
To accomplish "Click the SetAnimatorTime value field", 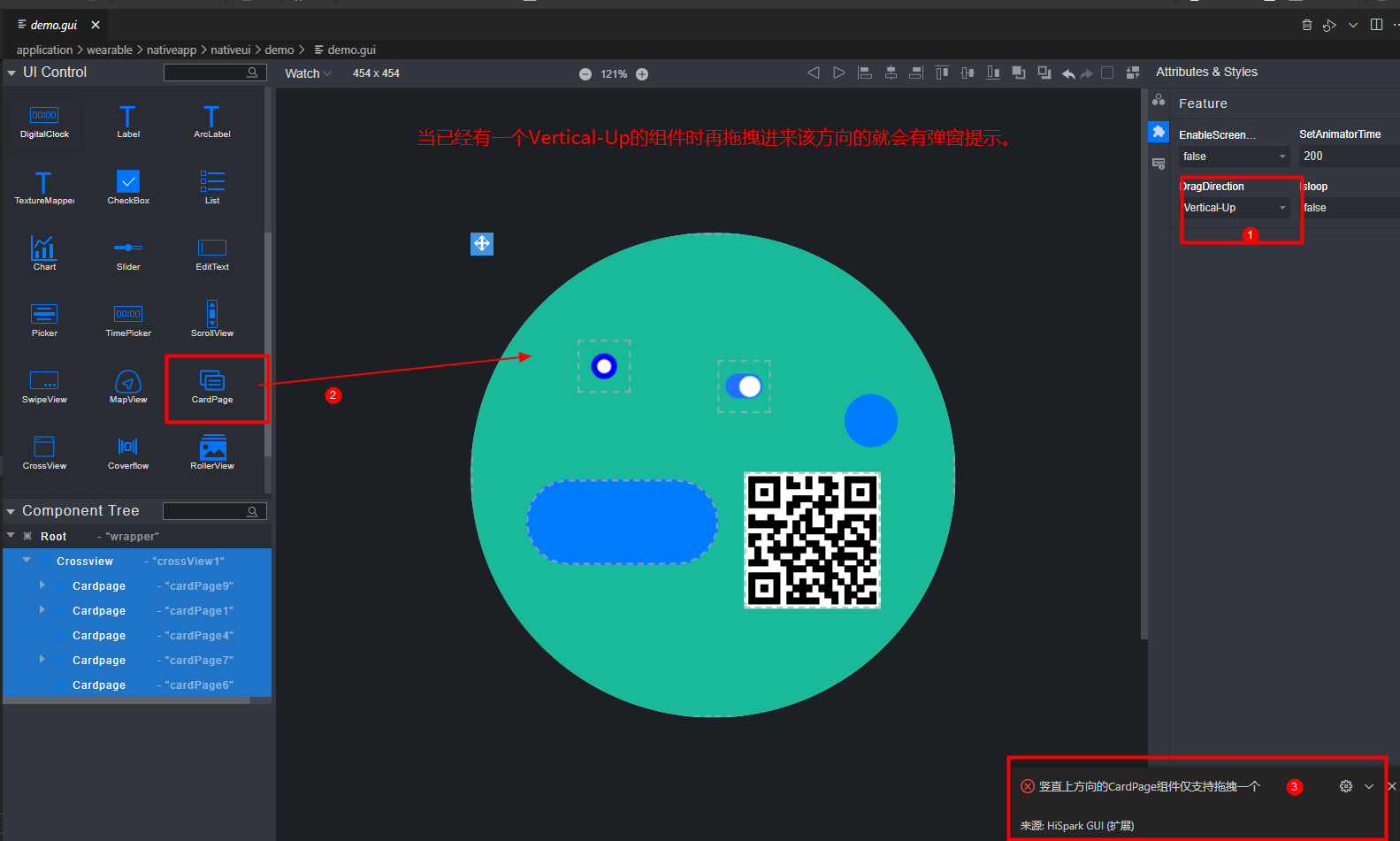I will (1346, 157).
